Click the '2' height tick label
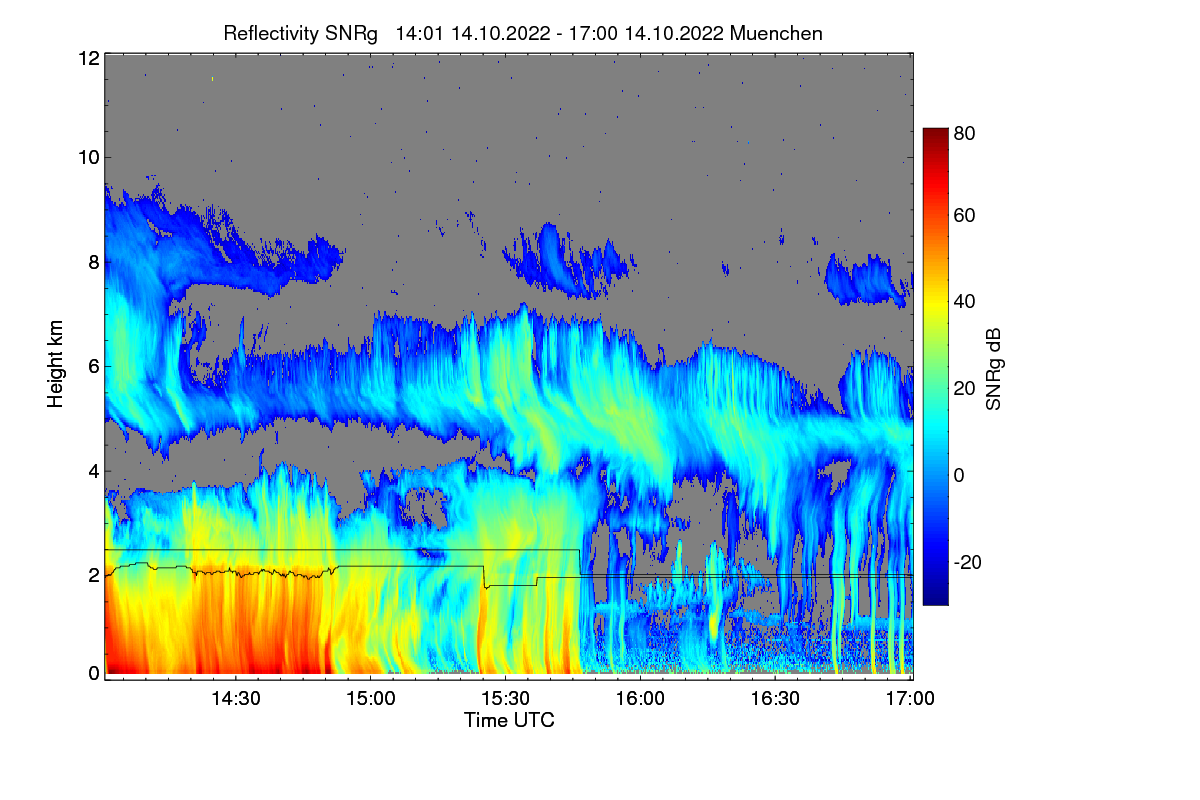 coord(94,574)
